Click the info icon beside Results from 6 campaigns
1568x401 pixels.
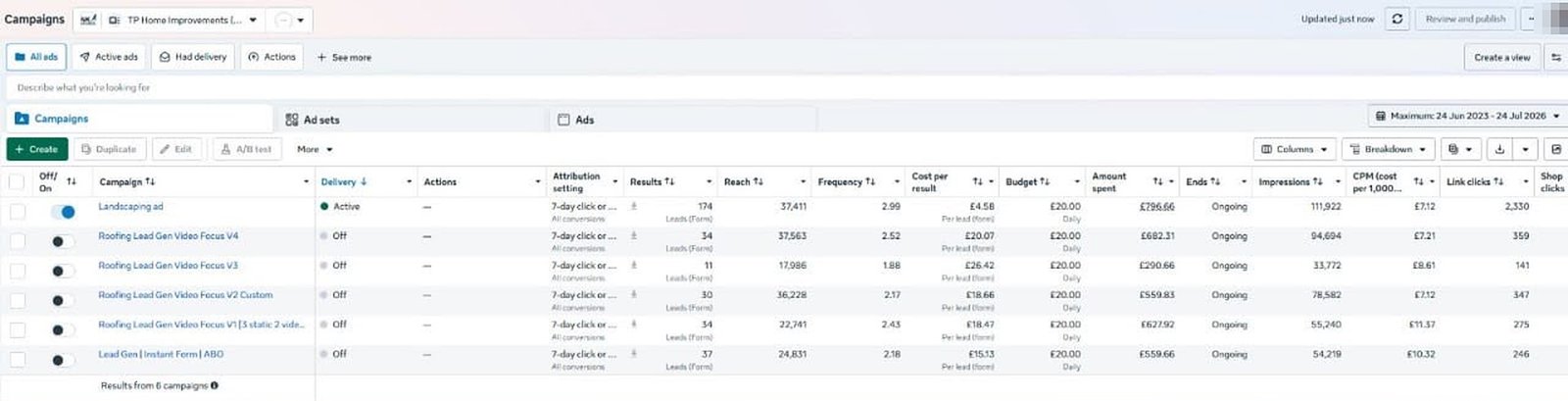pos(215,385)
